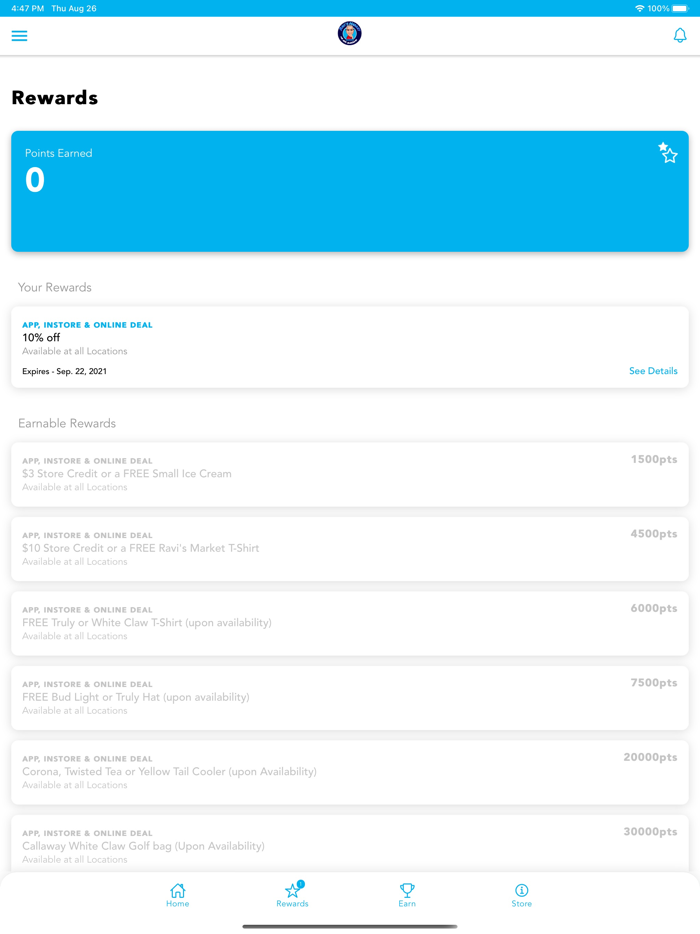The height and width of the screenshot is (934, 700).
Task: Open the Store info tab
Action: pyautogui.click(x=521, y=895)
